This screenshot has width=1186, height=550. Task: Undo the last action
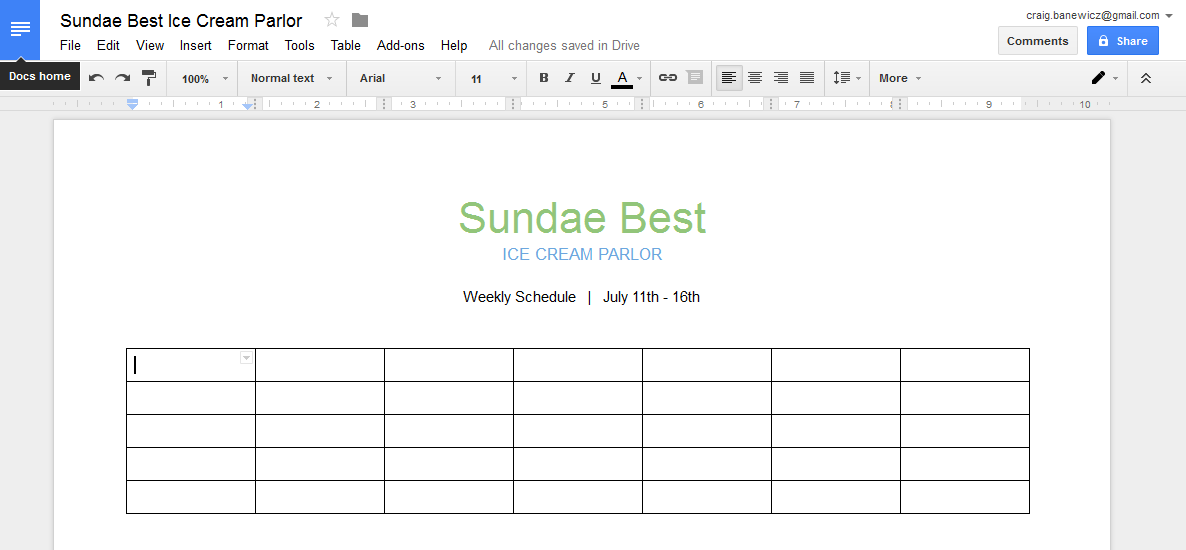point(96,78)
